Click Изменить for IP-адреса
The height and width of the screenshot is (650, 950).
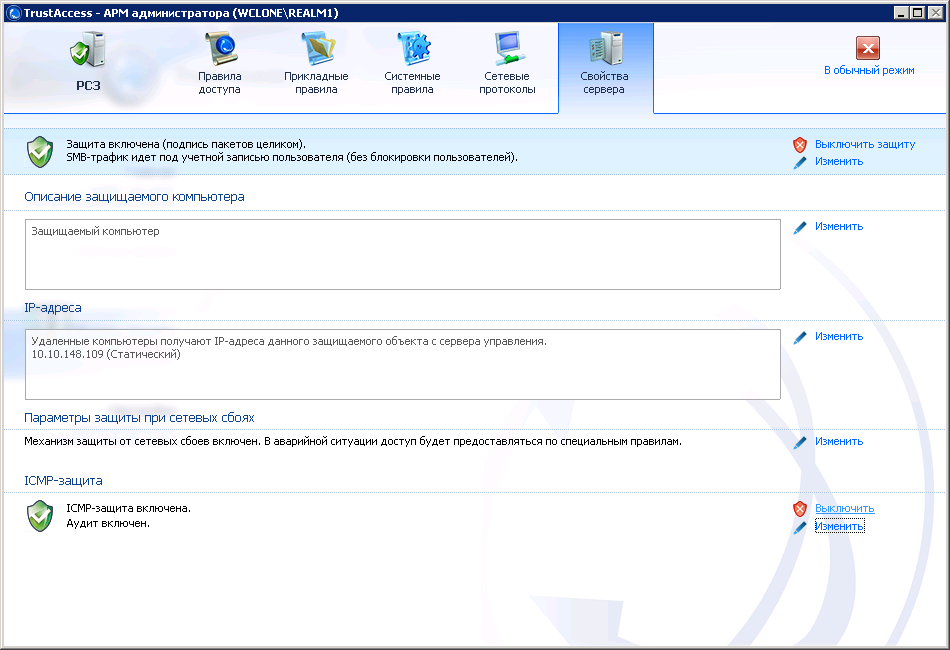pos(839,336)
